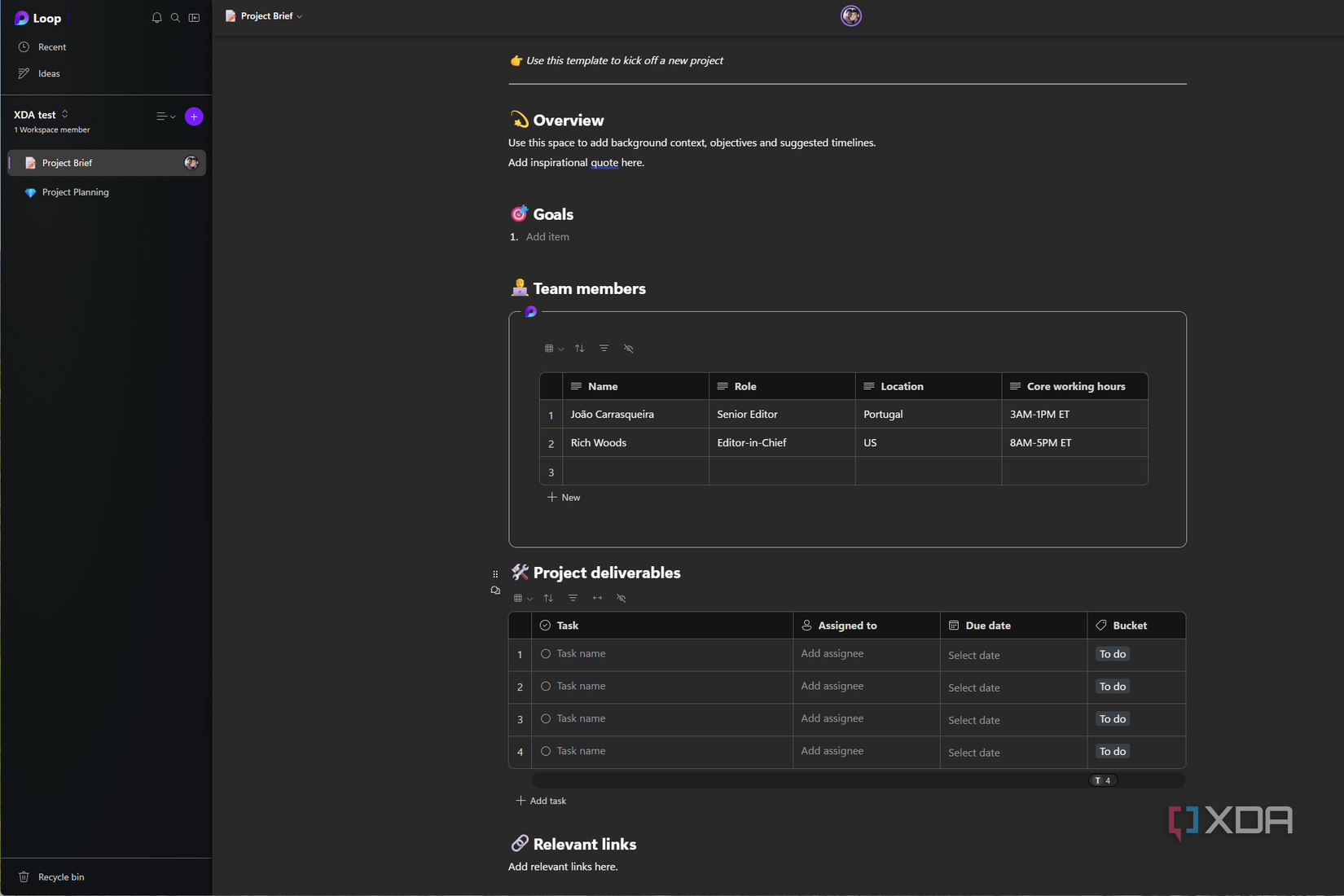Click Add task below deliverables table
This screenshot has width=1344, height=896.
tap(542, 802)
